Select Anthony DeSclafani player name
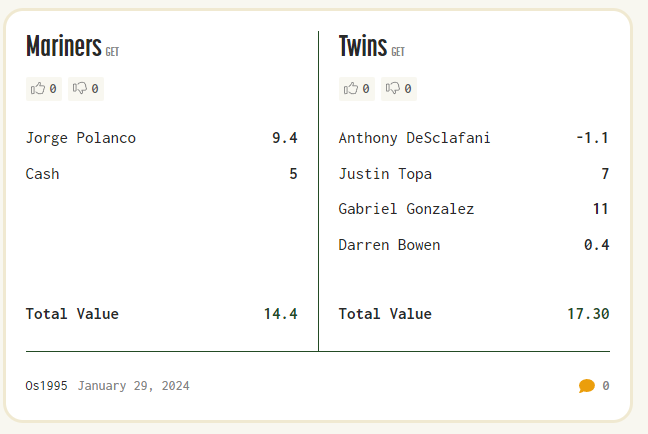Image resolution: width=648 pixels, height=434 pixels. 414,138
